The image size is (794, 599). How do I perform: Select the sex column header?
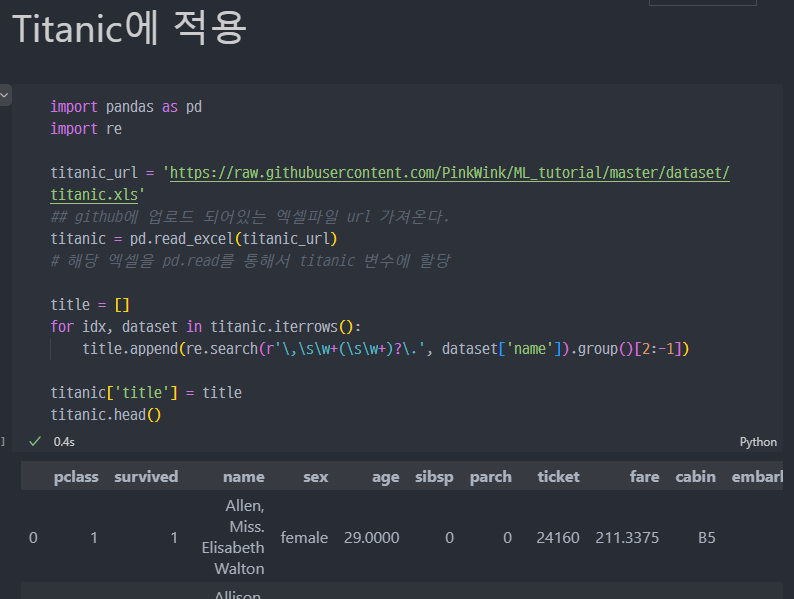315,477
